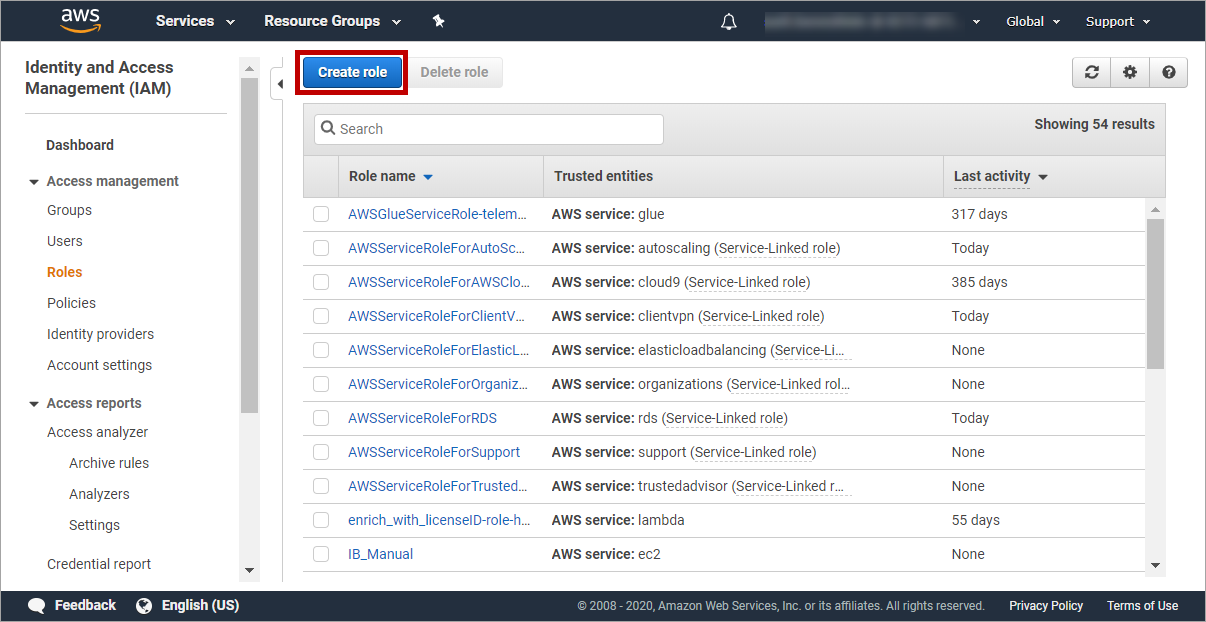Click the globe language icon
The image size is (1206, 622).
[144, 606]
